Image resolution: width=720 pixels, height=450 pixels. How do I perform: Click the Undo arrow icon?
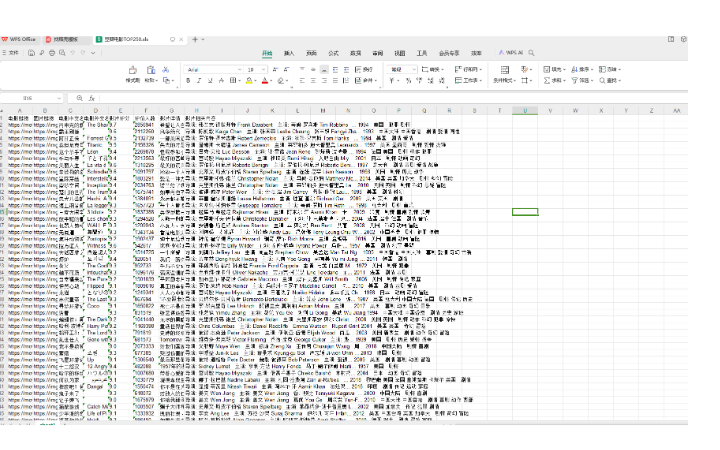click(x=73, y=53)
